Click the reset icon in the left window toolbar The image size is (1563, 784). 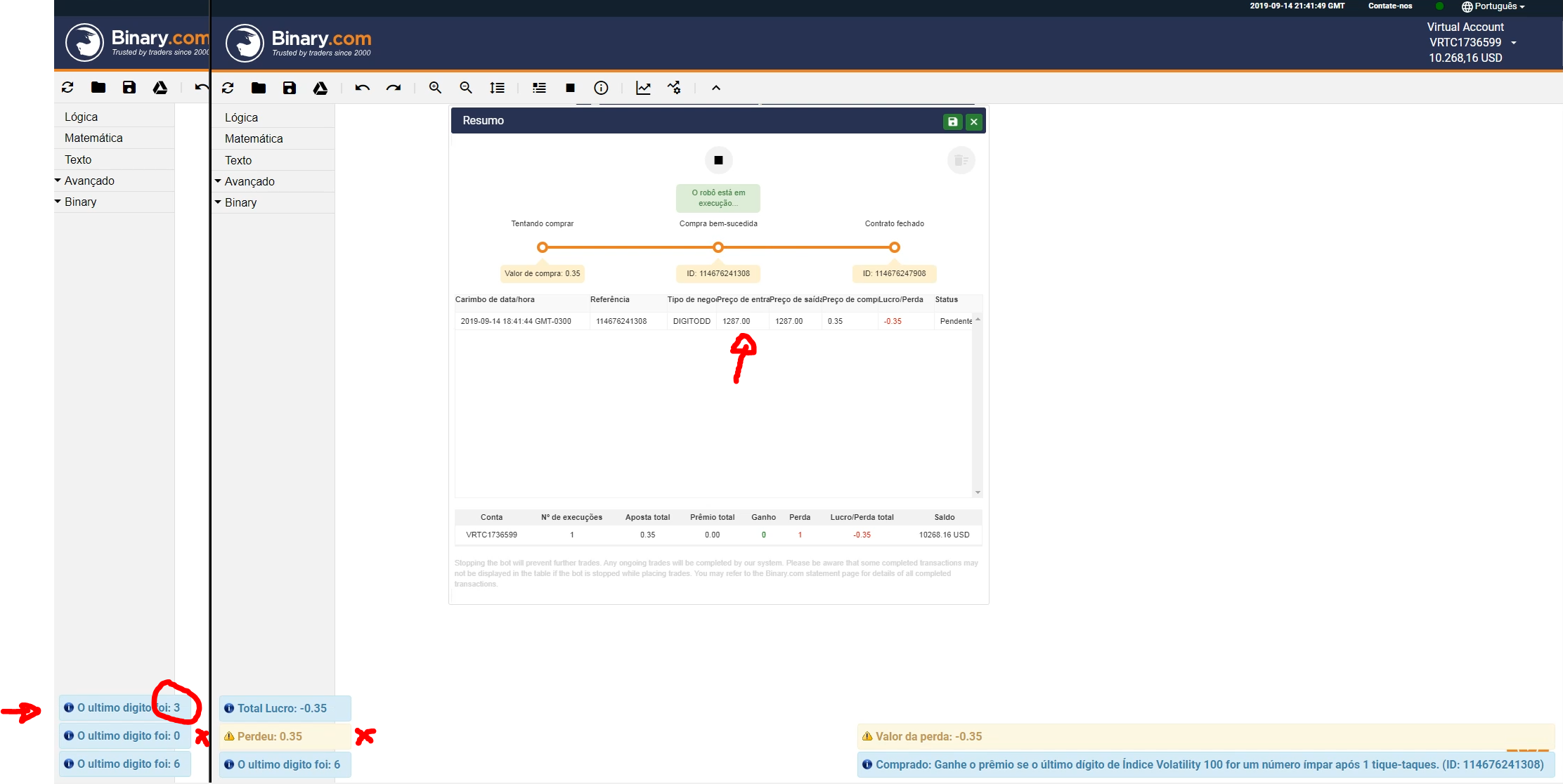pos(67,87)
